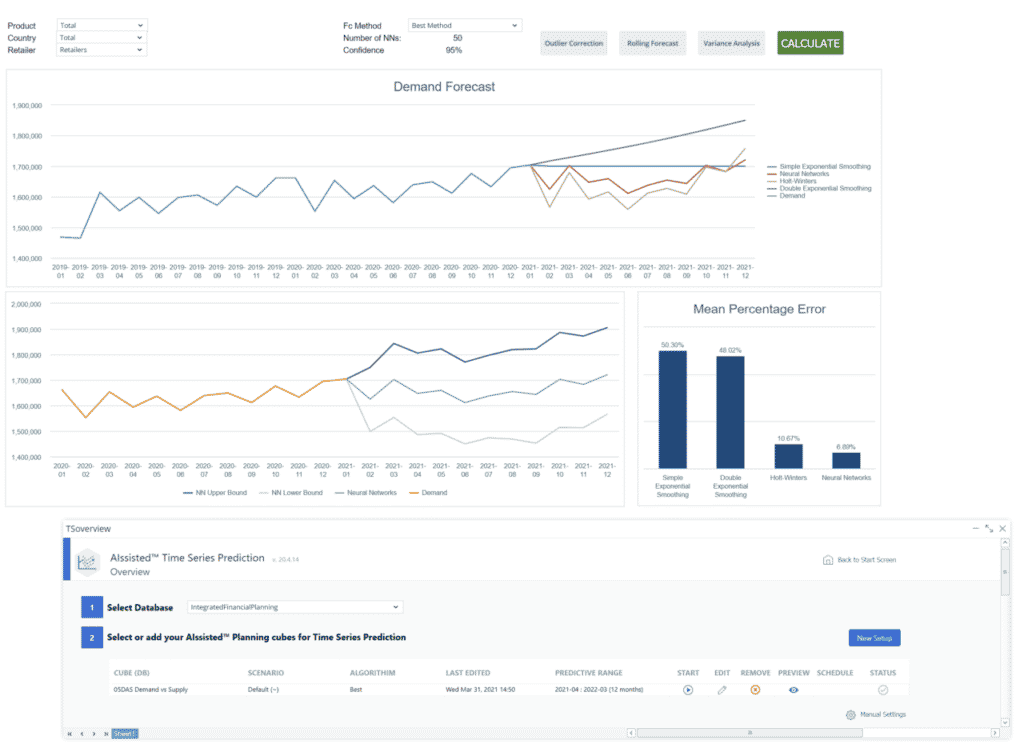Click the Outlier Correction button
Image resolution: width=1024 pixels, height=756 pixels.
pyautogui.click(x=573, y=43)
